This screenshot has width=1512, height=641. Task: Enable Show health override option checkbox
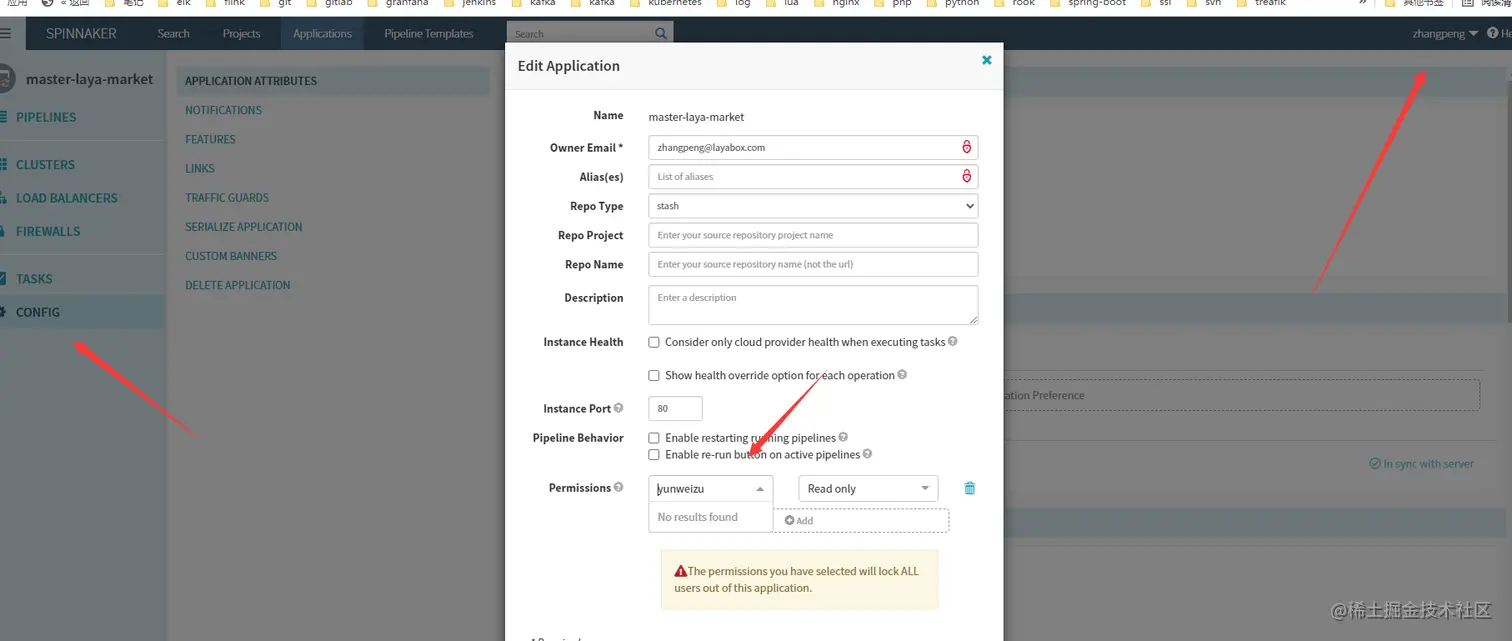coord(654,376)
